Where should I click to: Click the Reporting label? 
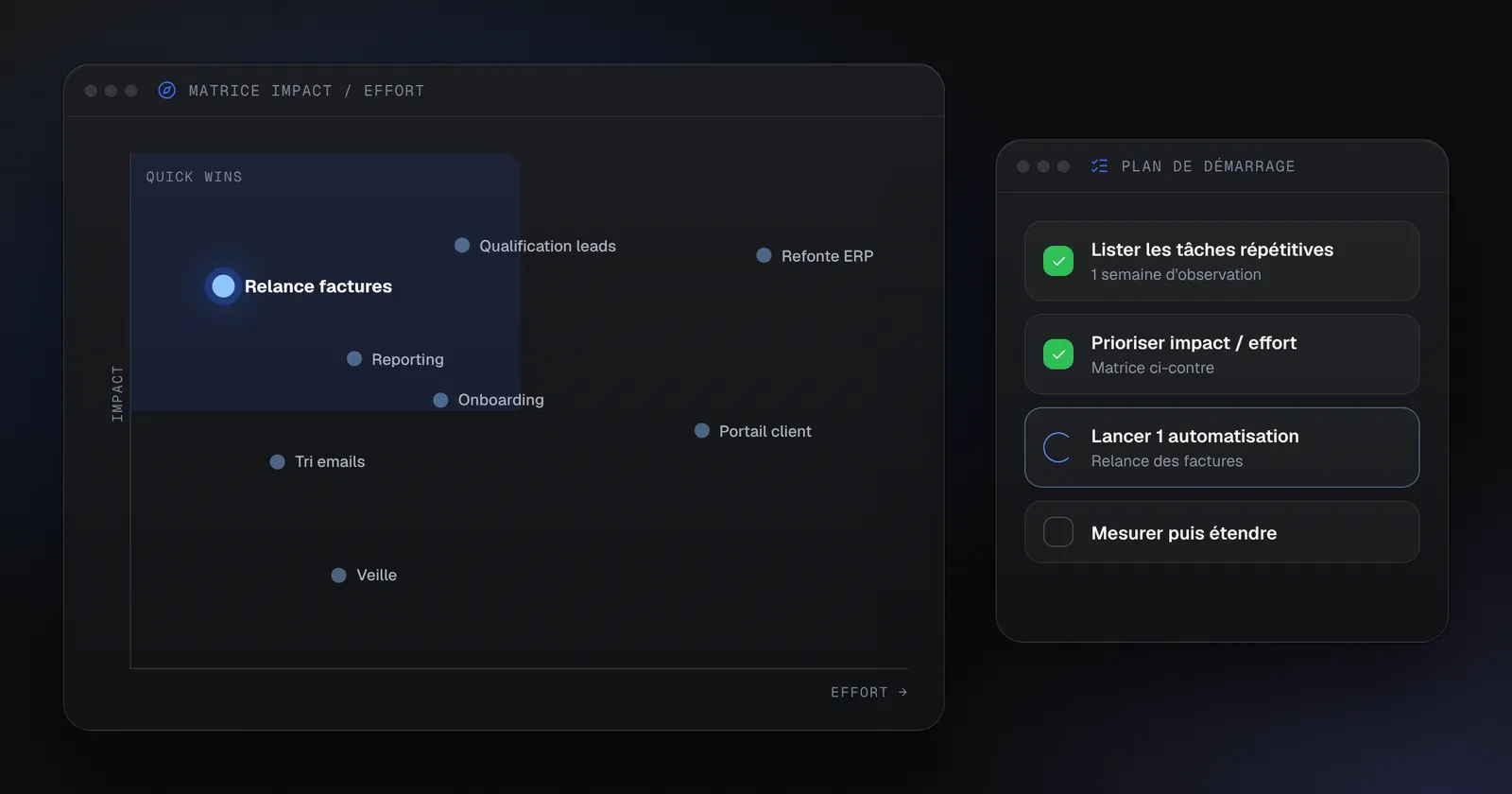tap(407, 360)
